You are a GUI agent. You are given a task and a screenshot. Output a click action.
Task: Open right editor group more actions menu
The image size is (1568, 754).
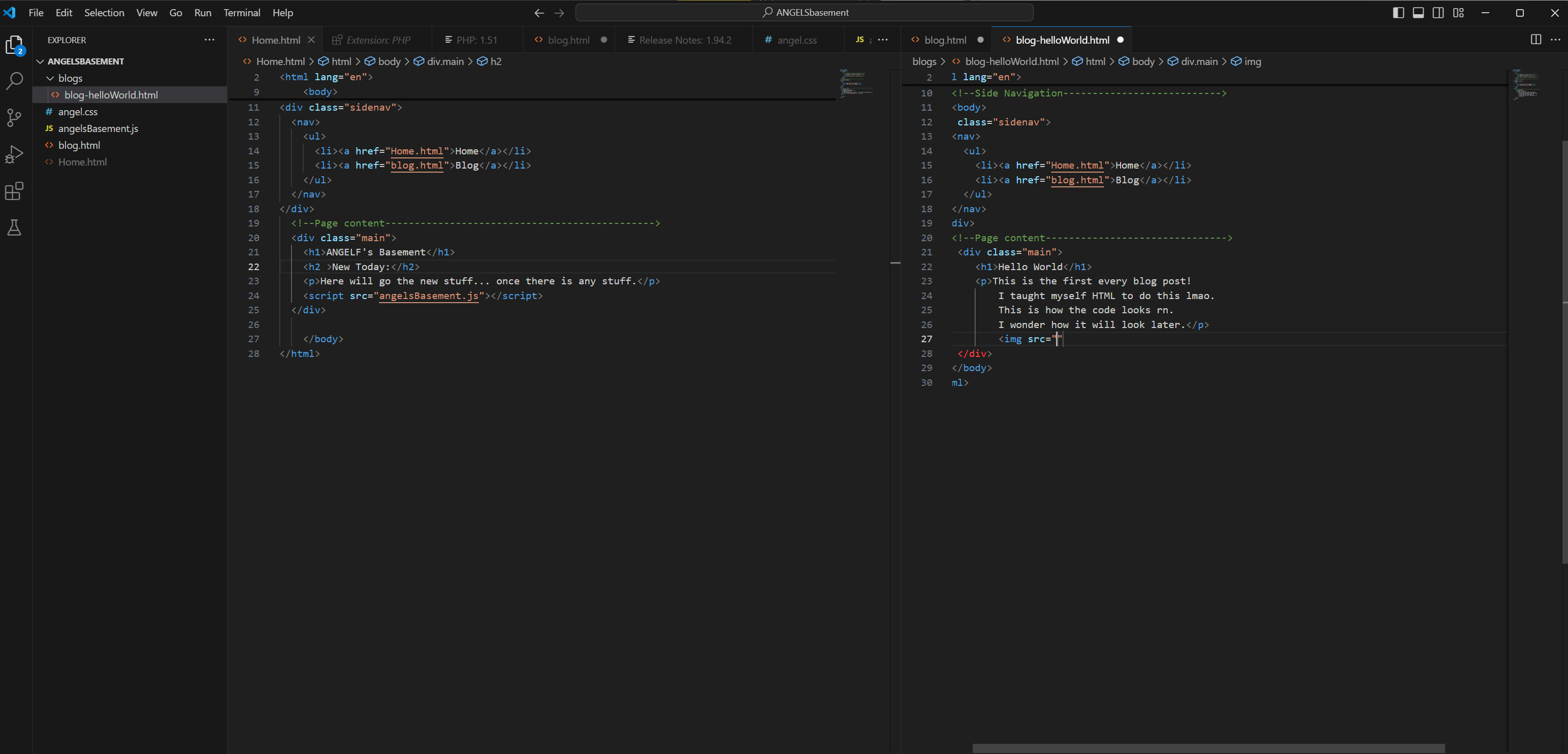[x=1555, y=40]
